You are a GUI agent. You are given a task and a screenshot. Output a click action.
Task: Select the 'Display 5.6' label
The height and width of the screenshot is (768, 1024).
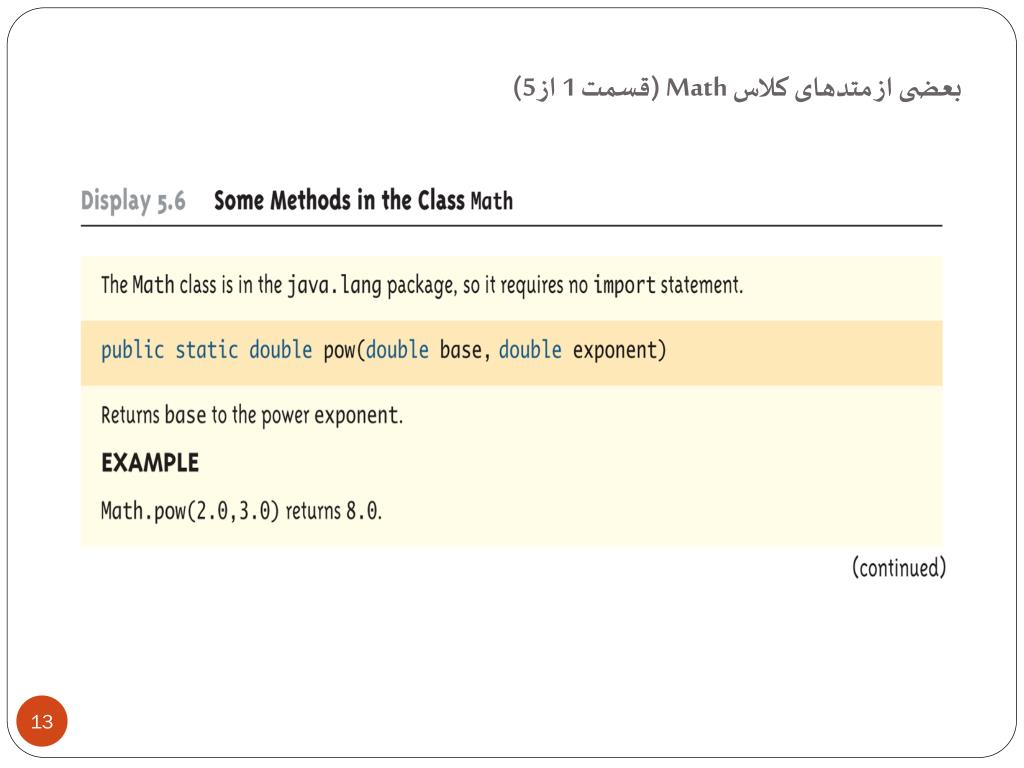point(133,200)
